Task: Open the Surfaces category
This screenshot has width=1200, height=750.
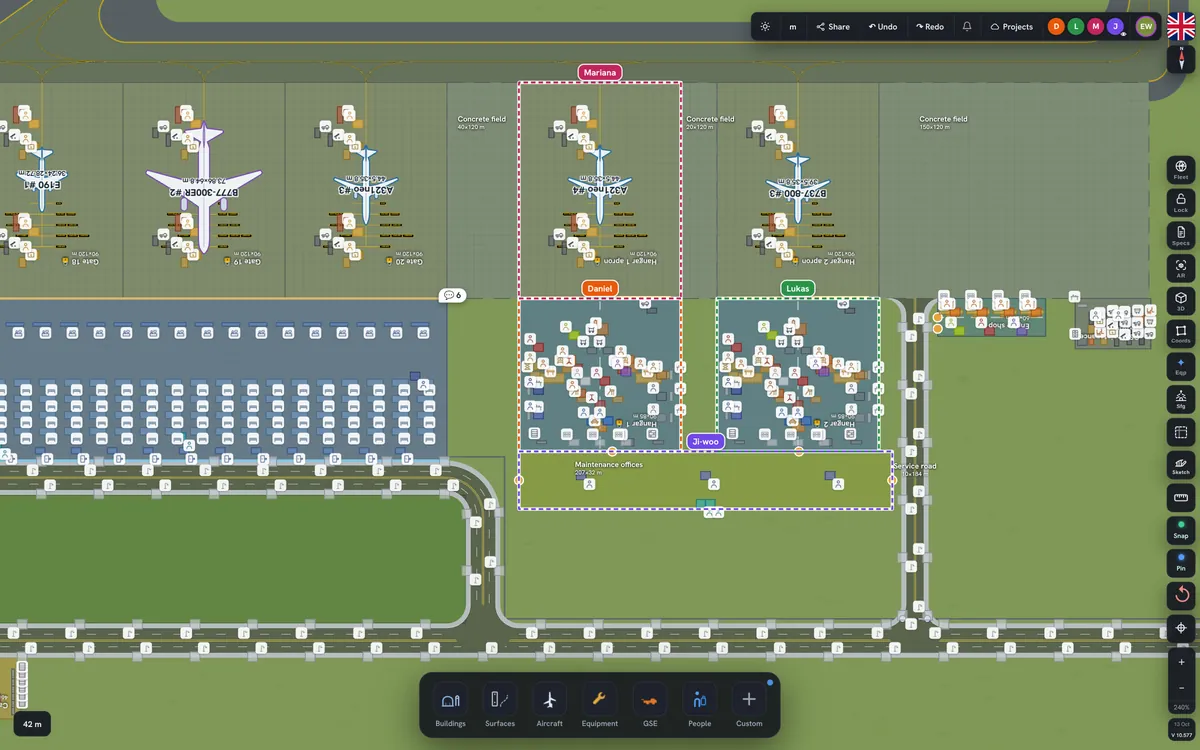Action: 500,706
